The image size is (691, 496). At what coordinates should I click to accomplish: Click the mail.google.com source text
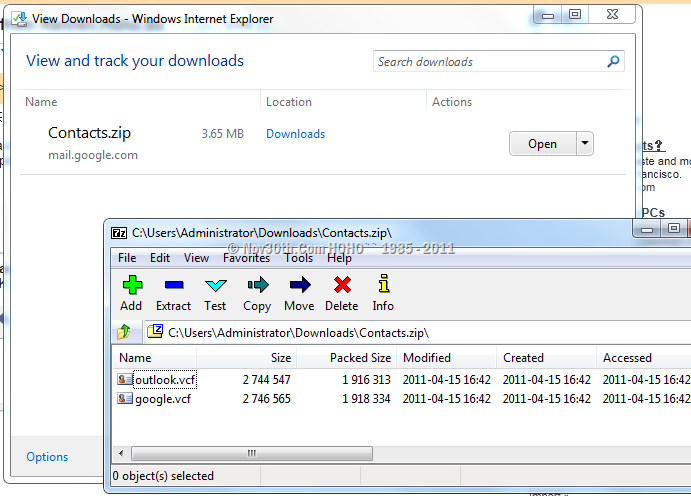pyautogui.click(x=93, y=155)
